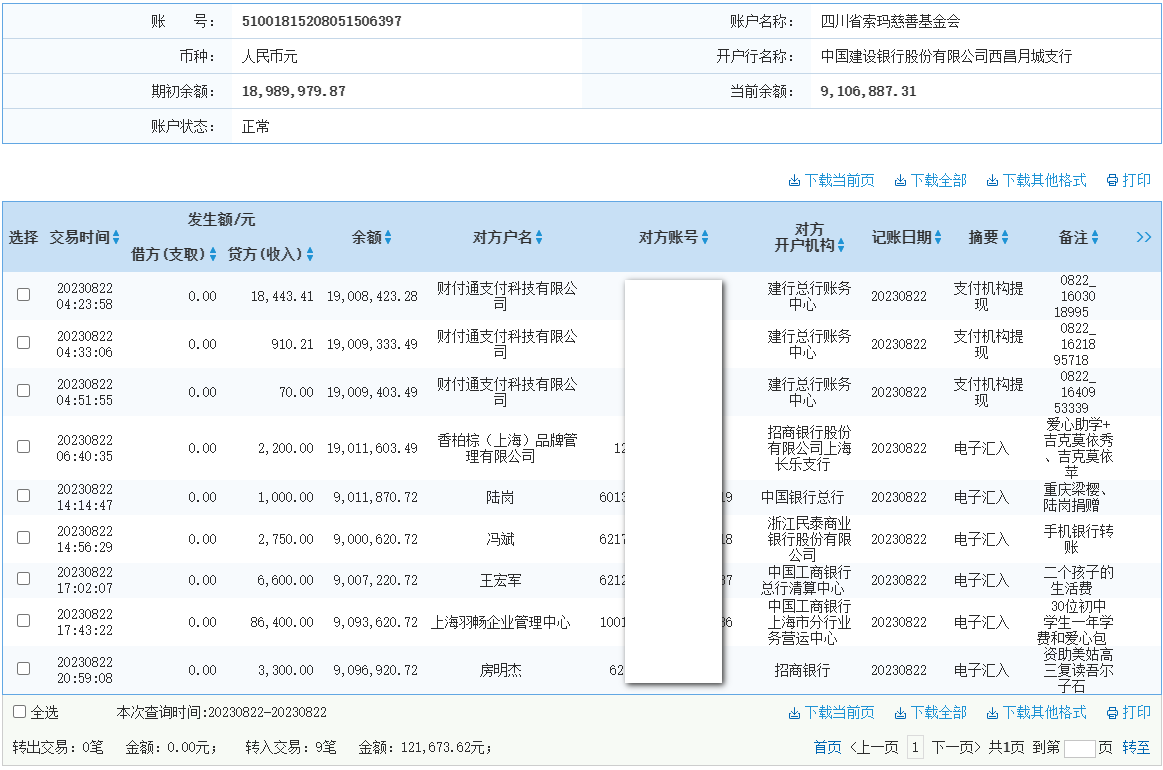Select account number 51001815208051506397
1163x770 pixels.
pyautogui.click(x=322, y=22)
